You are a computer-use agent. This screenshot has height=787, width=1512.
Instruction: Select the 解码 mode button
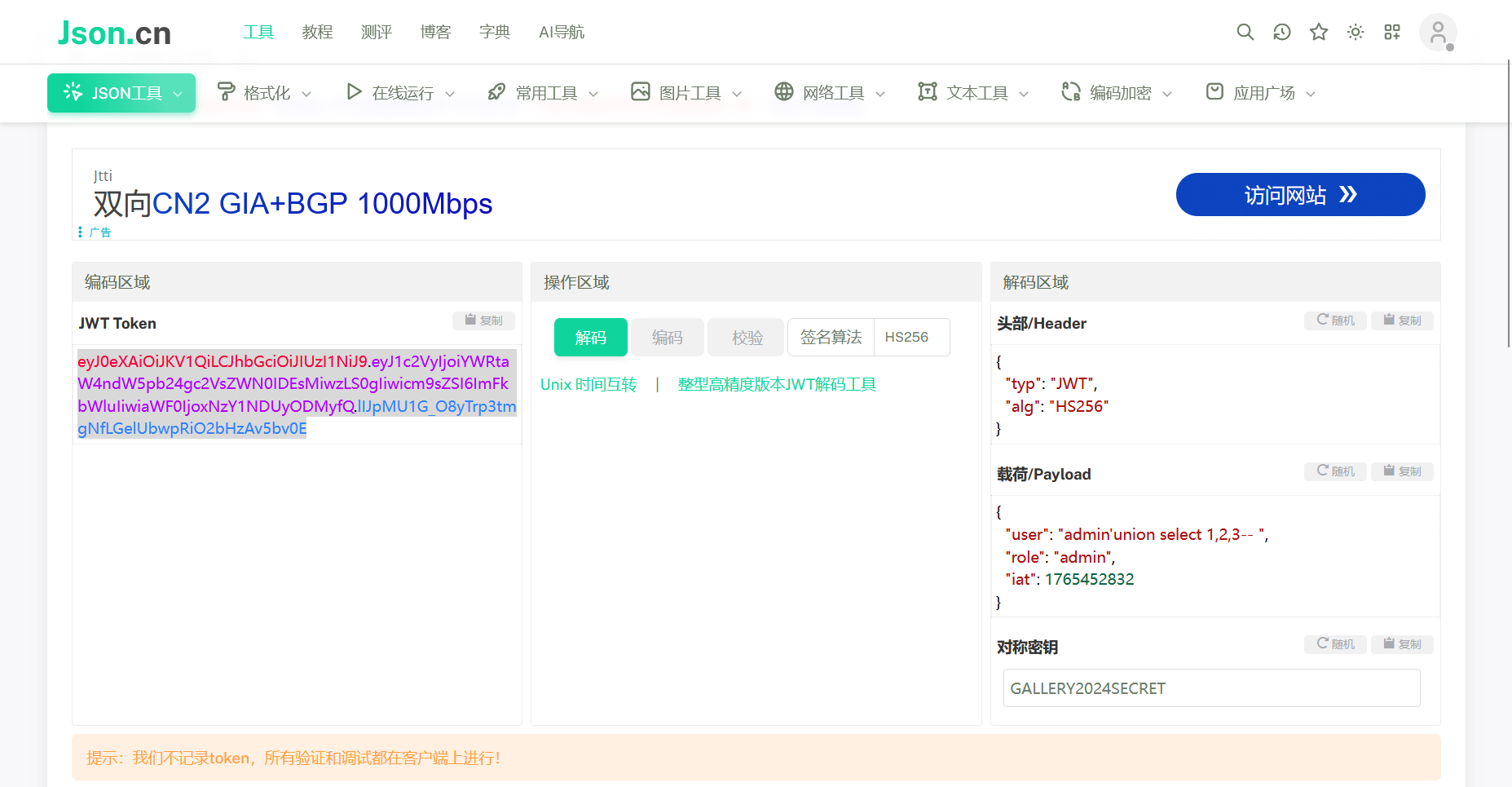click(590, 338)
